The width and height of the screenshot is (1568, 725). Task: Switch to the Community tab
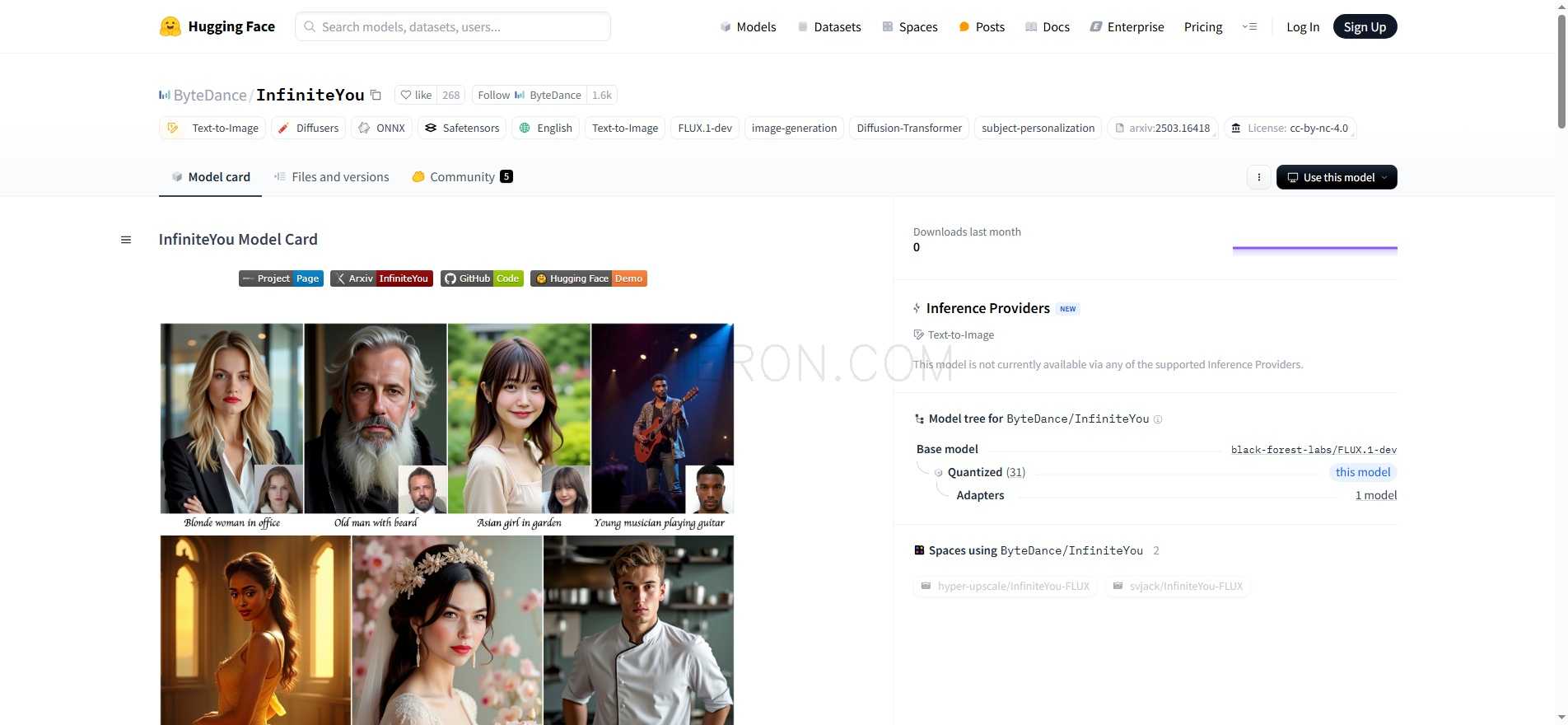(x=462, y=177)
